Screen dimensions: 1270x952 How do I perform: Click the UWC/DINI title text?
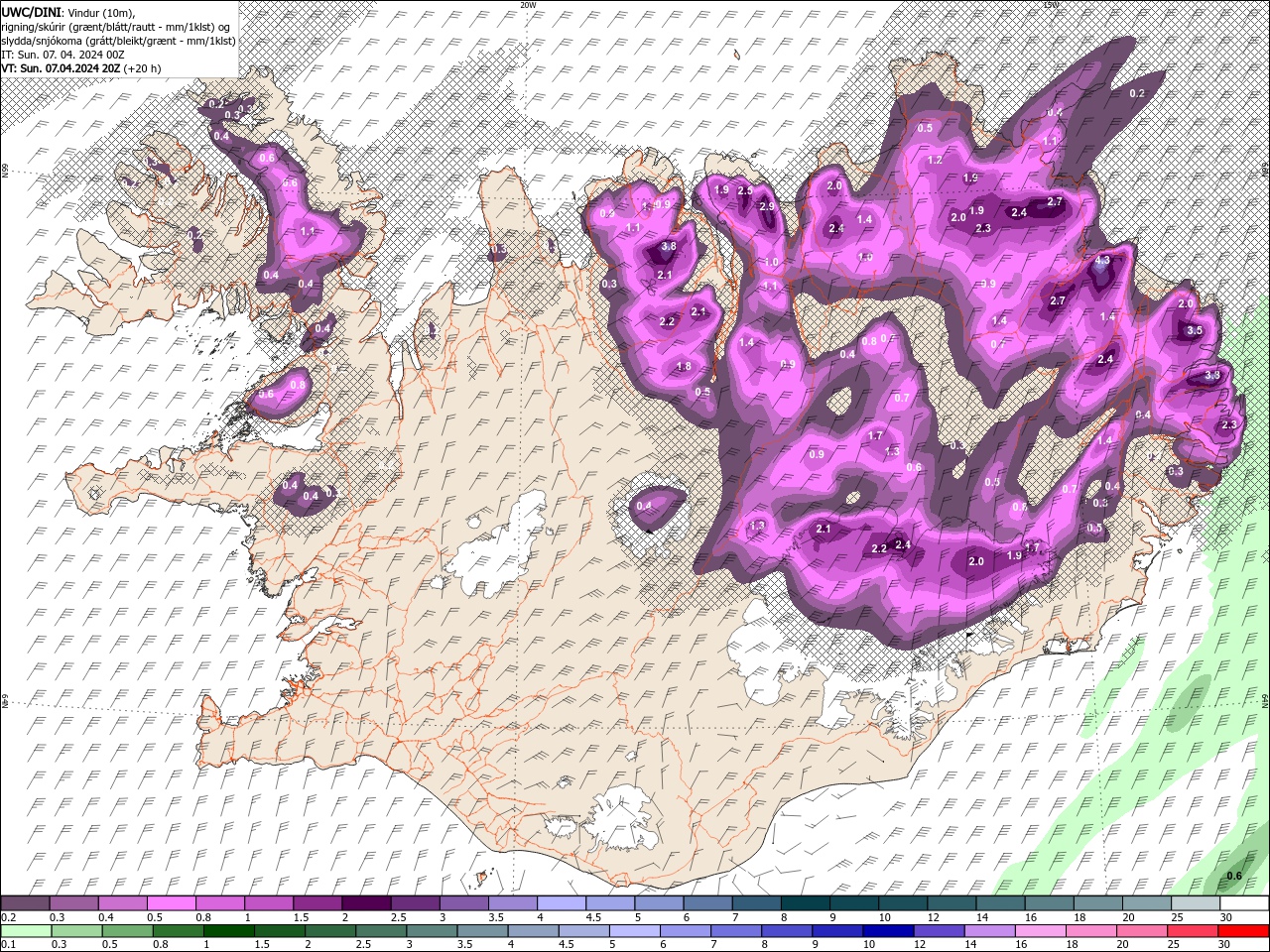(32, 12)
